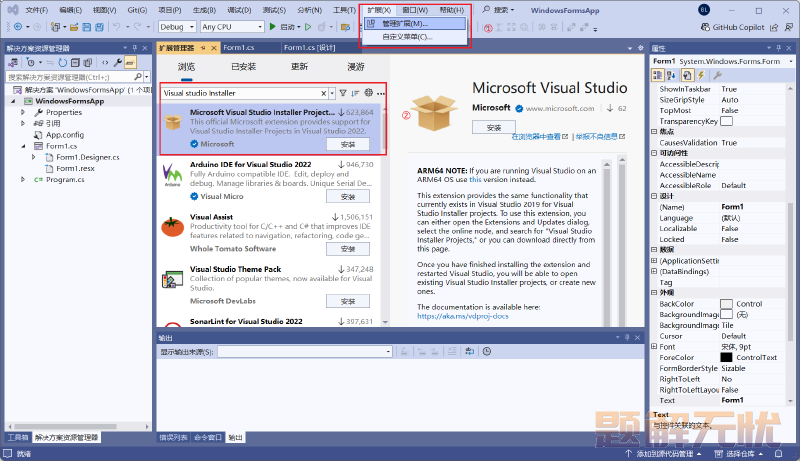Viewport: 800px width, 461px height.
Task: Toggle auto-hide pin of Output panel
Action: [x=627, y=338]
